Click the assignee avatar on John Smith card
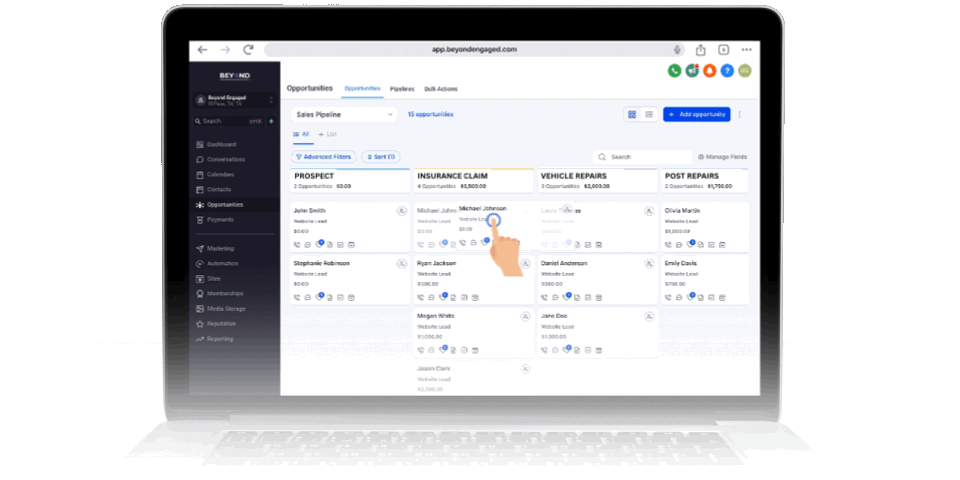This screenshot has width=960, height=480. (x=402, y=211)
